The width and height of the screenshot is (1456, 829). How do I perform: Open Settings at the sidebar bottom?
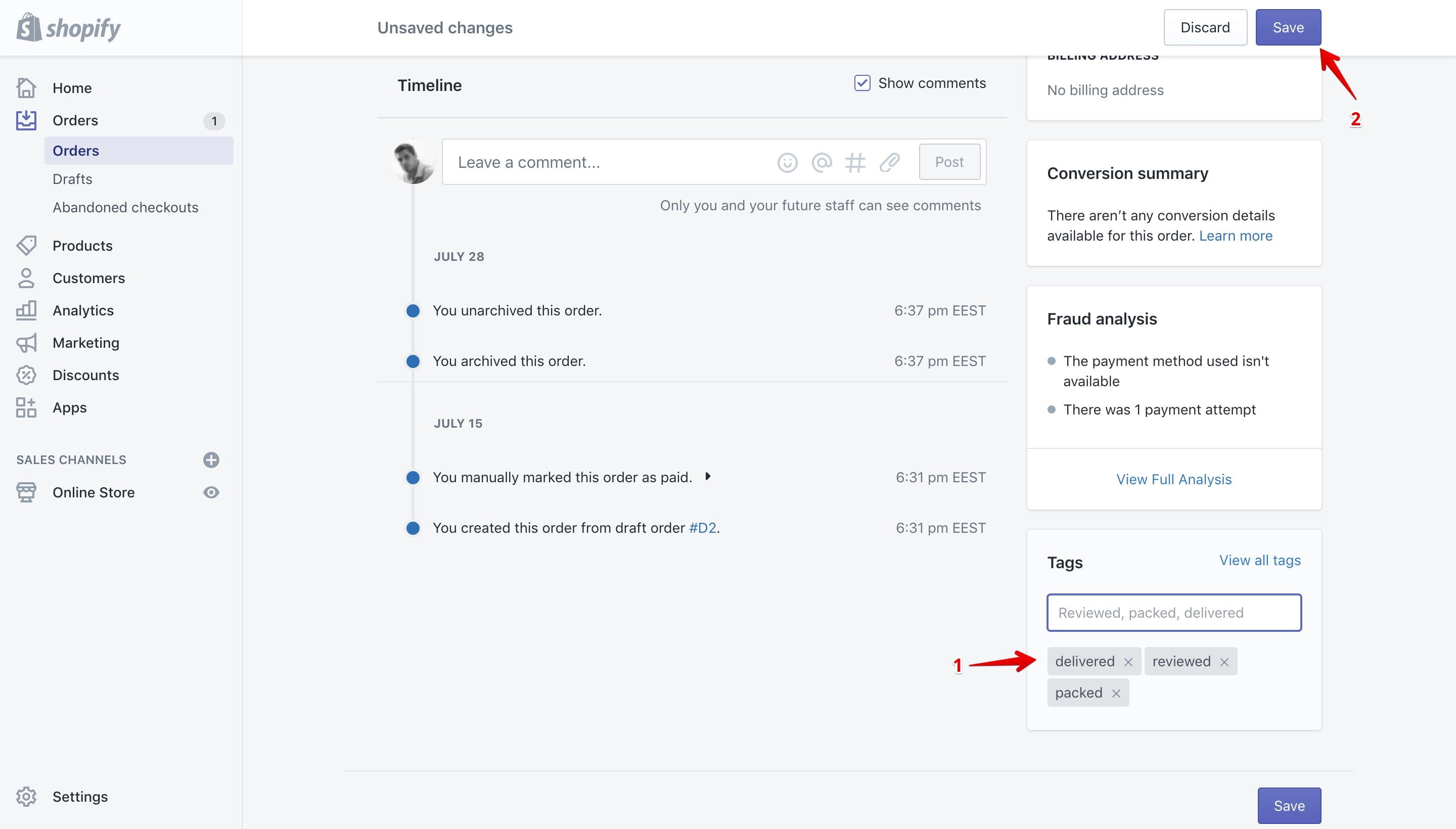[x=80, y=797]
